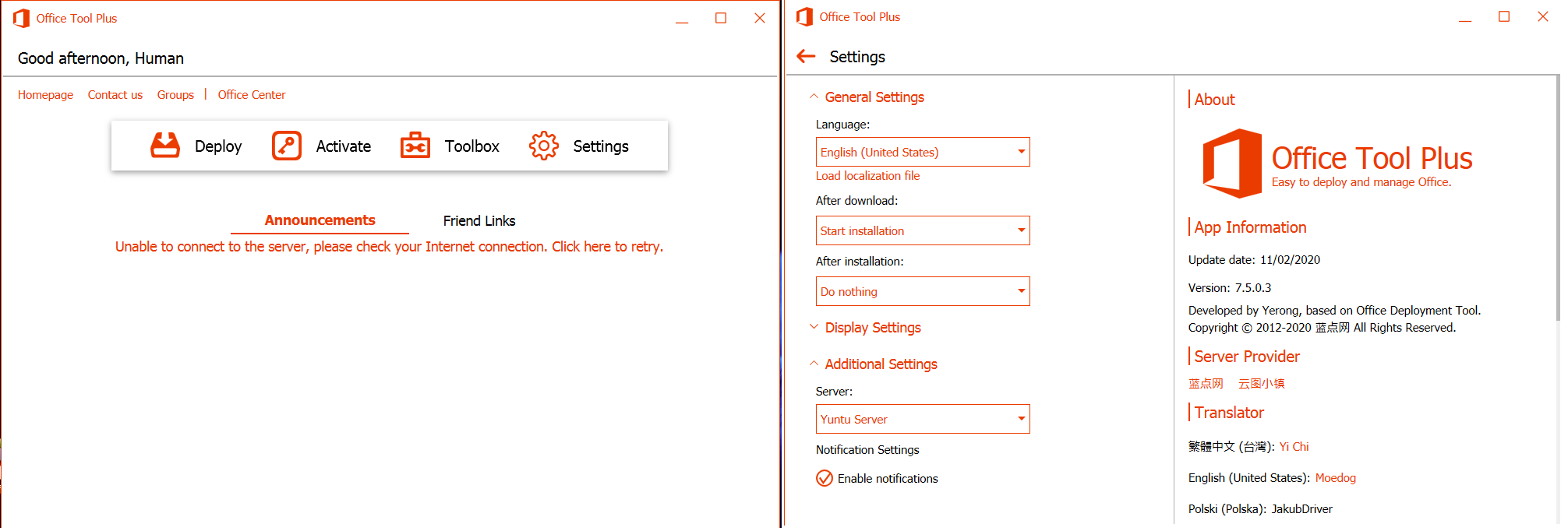The width and height of the screenshot is (1568, 531).
Task: Retry connection via the error message
Action: (x=390, y=247)
